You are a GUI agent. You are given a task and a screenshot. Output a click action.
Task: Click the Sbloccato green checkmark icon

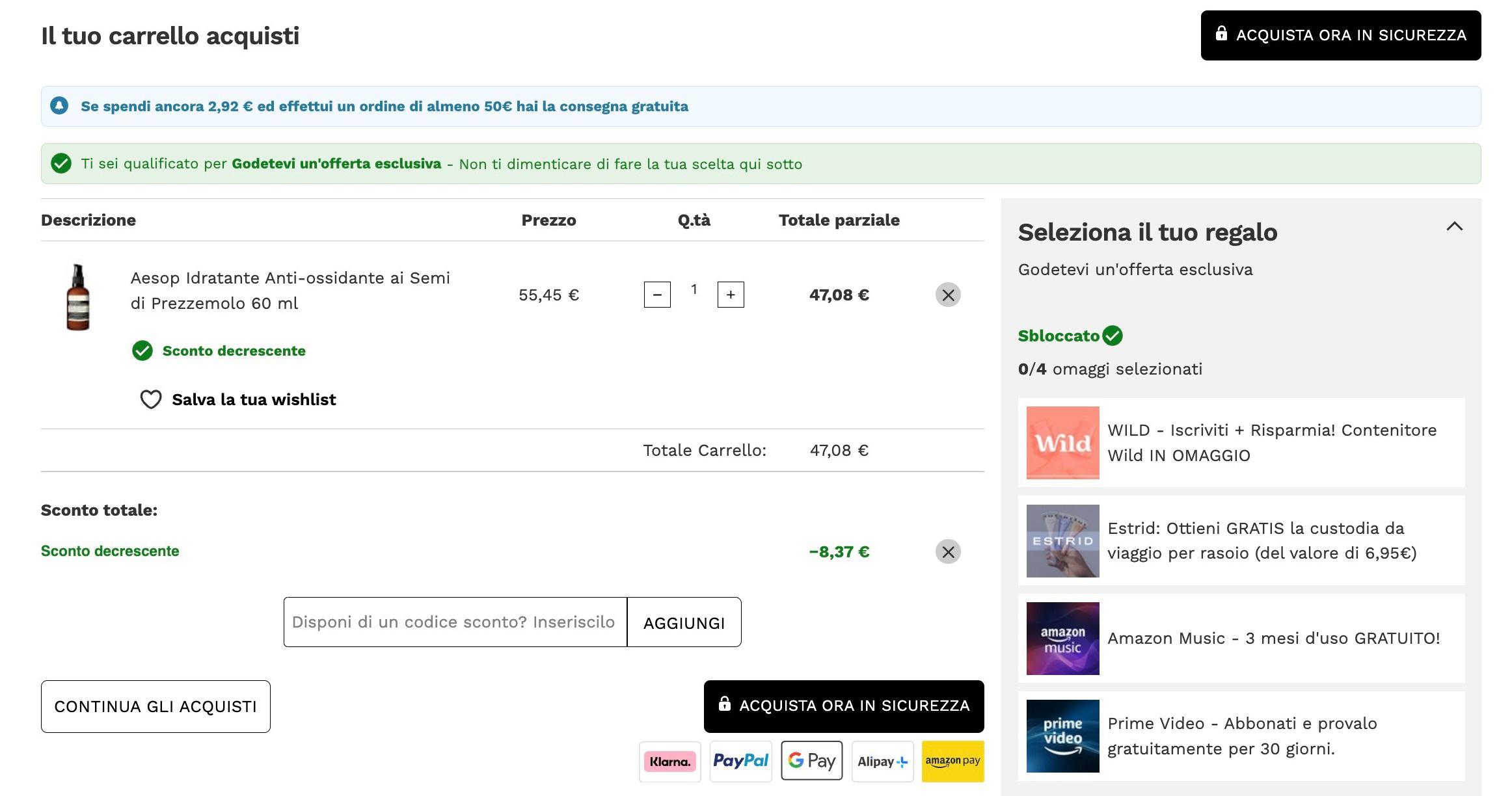point(1113,336)
